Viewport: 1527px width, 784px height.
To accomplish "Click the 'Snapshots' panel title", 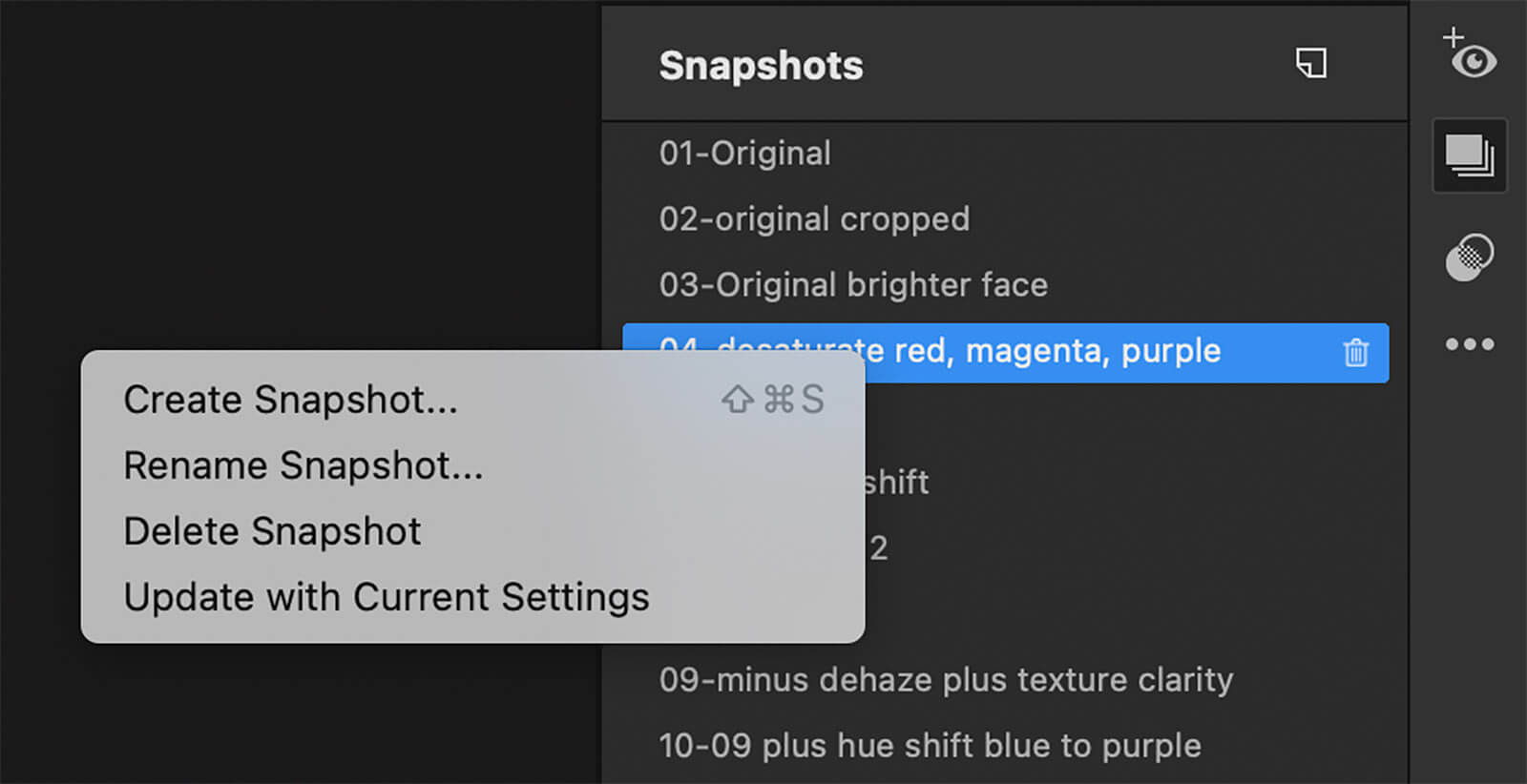I will pos(760,65).
